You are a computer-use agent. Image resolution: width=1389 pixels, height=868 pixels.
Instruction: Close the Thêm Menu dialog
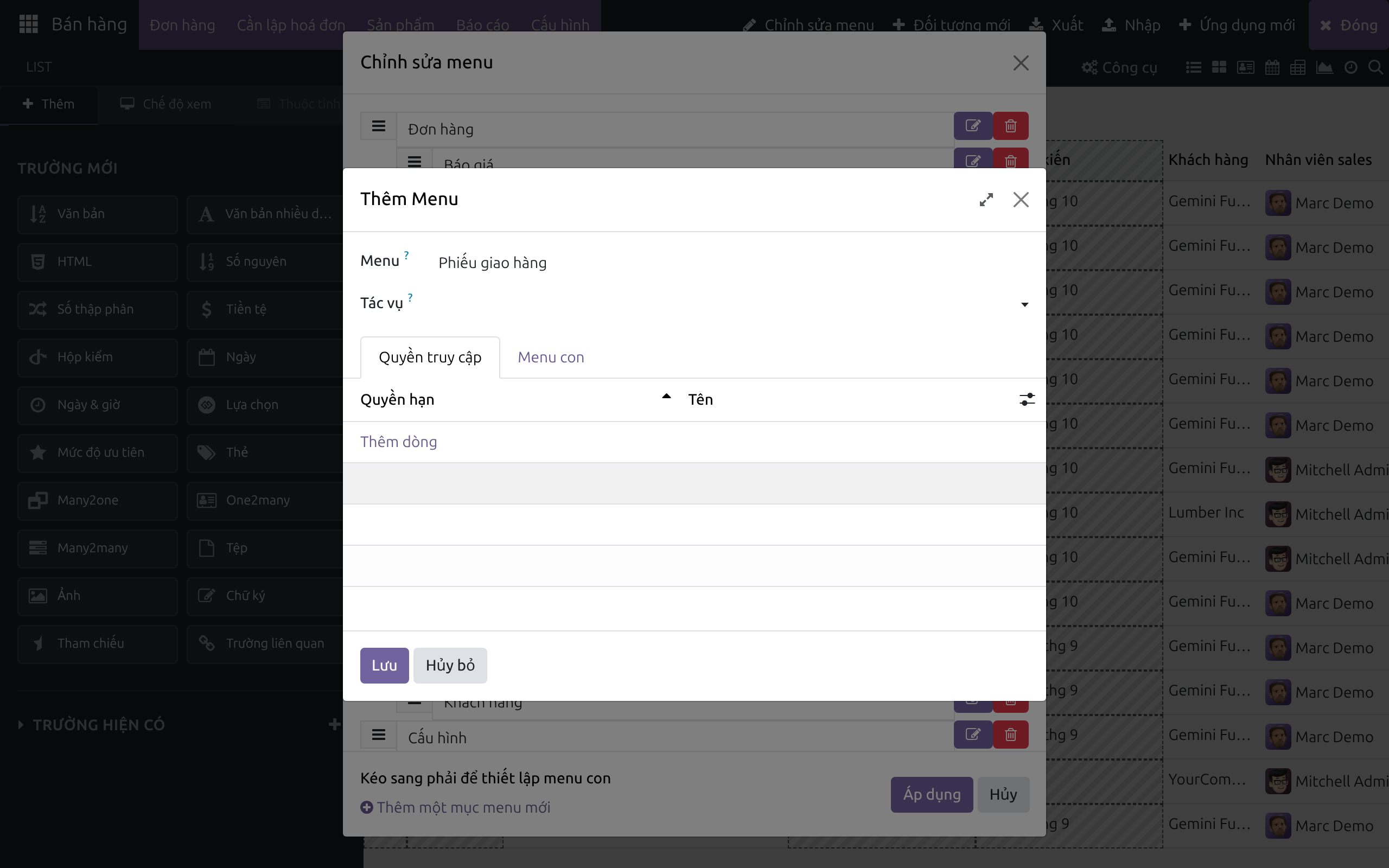point(1021,199)
